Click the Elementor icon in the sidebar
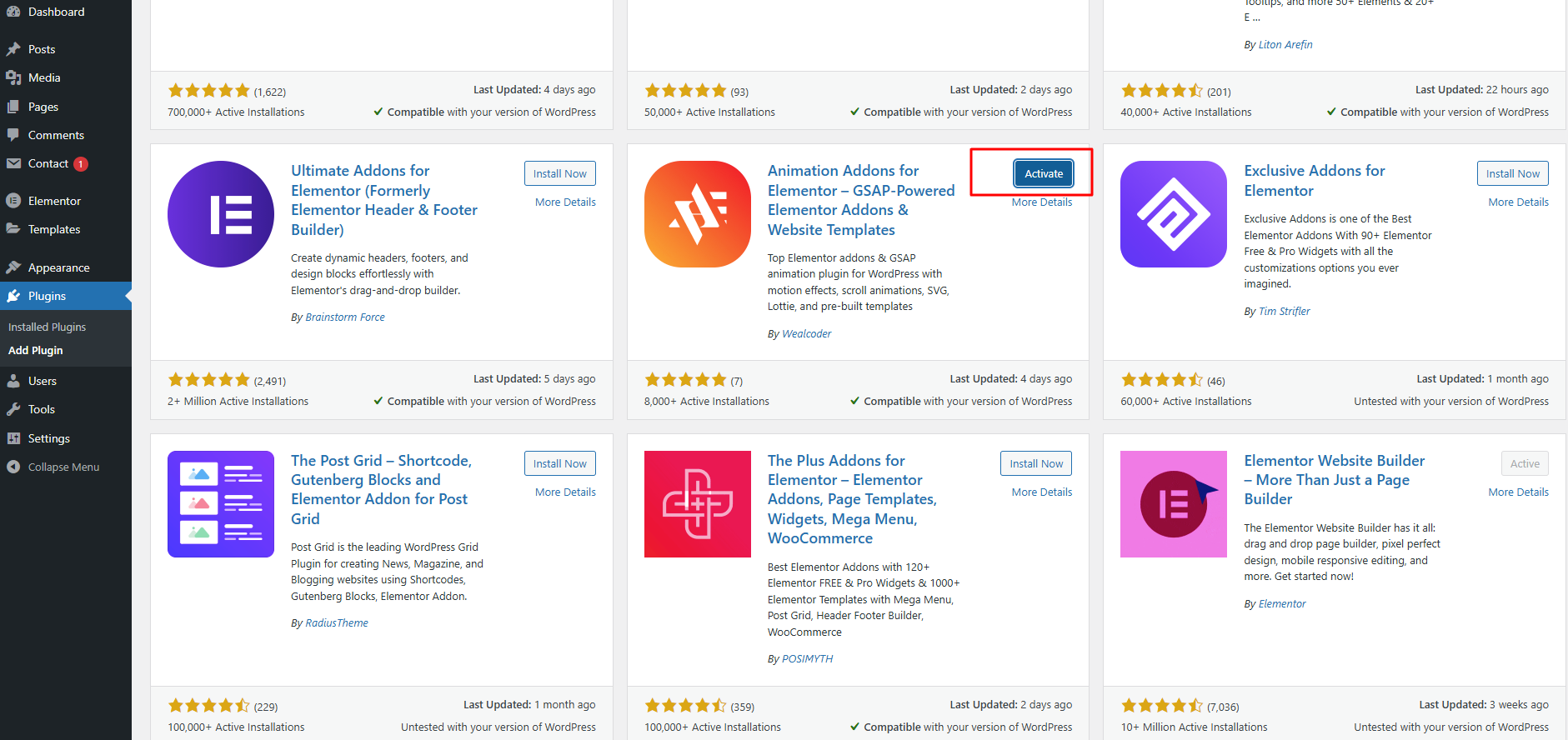 (x=13, y=201)
